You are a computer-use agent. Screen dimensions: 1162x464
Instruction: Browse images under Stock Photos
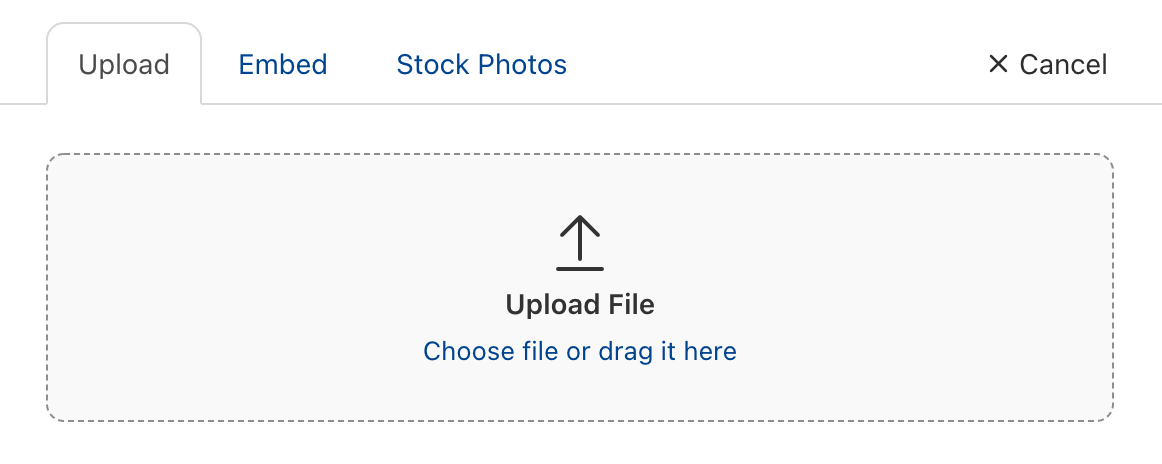pos(481,65)
